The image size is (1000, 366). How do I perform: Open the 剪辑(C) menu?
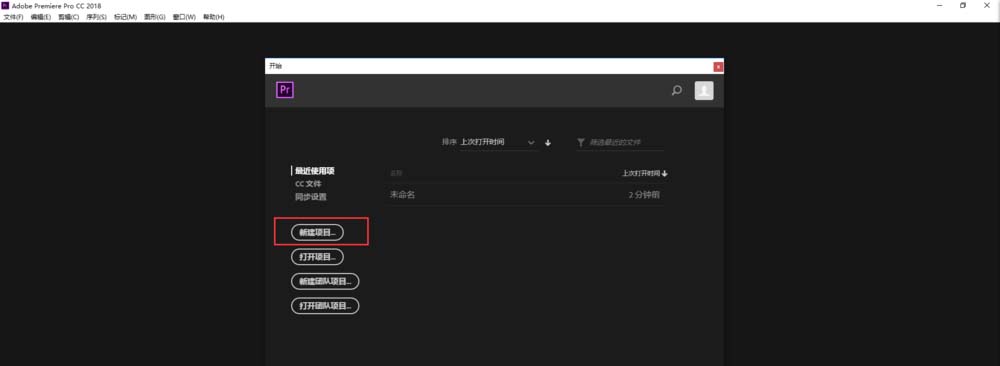pyautogui.click(x=69, y=17)
